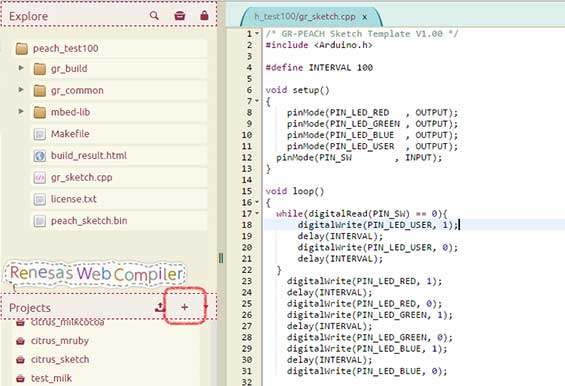Click the gr_sketch.cpp file icon
This screenshot has width=565, height=386.
[40, 177]
